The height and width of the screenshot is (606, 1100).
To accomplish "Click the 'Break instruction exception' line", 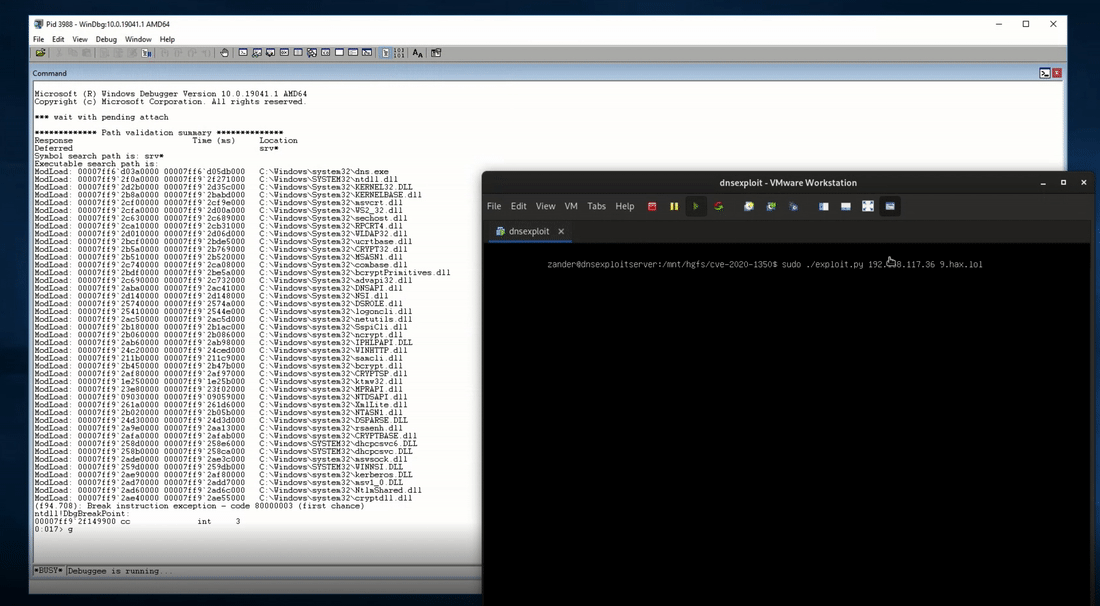I will (x=199, y=506).
